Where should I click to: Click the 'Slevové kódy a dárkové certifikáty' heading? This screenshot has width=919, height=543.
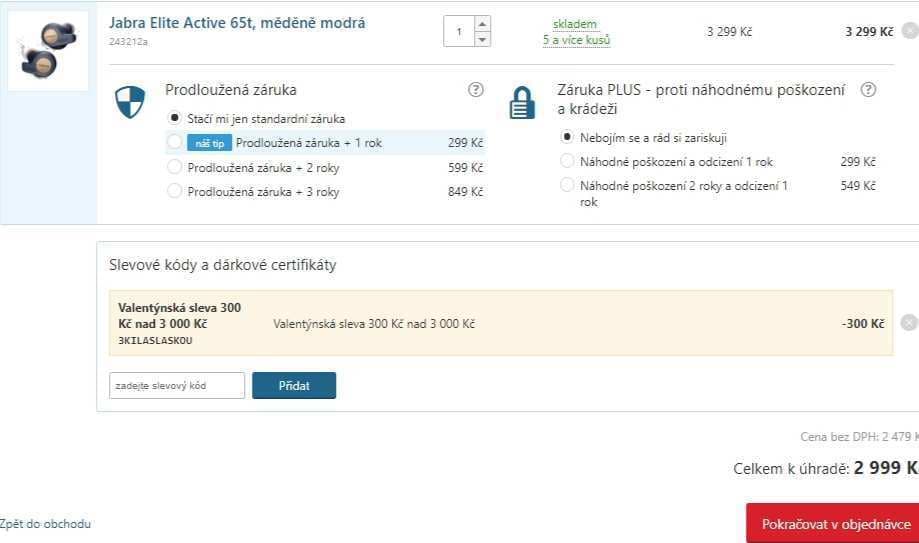pyautogui.click(x=223, y=265)
